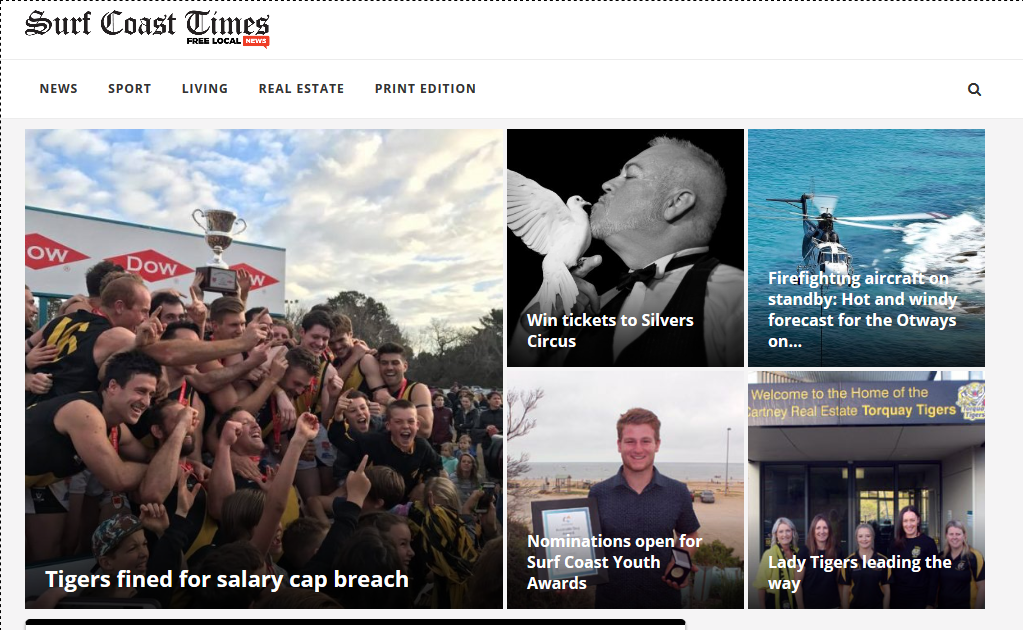Image resolution: width=1023 pixels, height=630 pixels.
Task: Click the search magnifier icon
Action: 973,89
